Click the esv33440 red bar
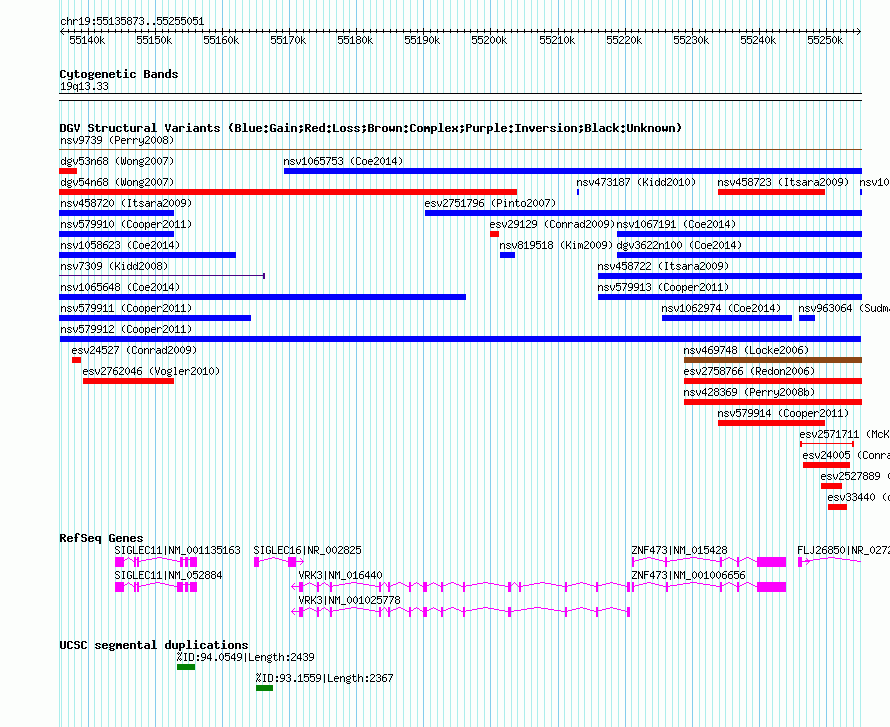The image size is (890, 727). coord(837,507)
